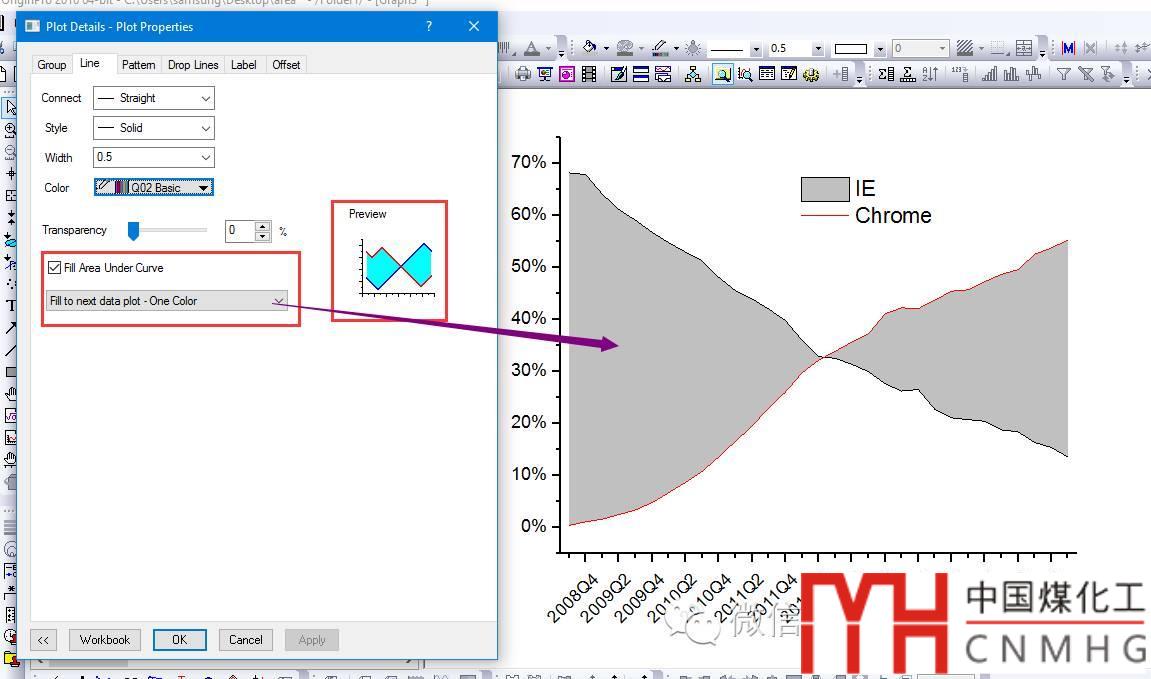Click the line color pencil icon
Screen dimensions: 1151x679
pyautogui.click(x=659, y=47)
